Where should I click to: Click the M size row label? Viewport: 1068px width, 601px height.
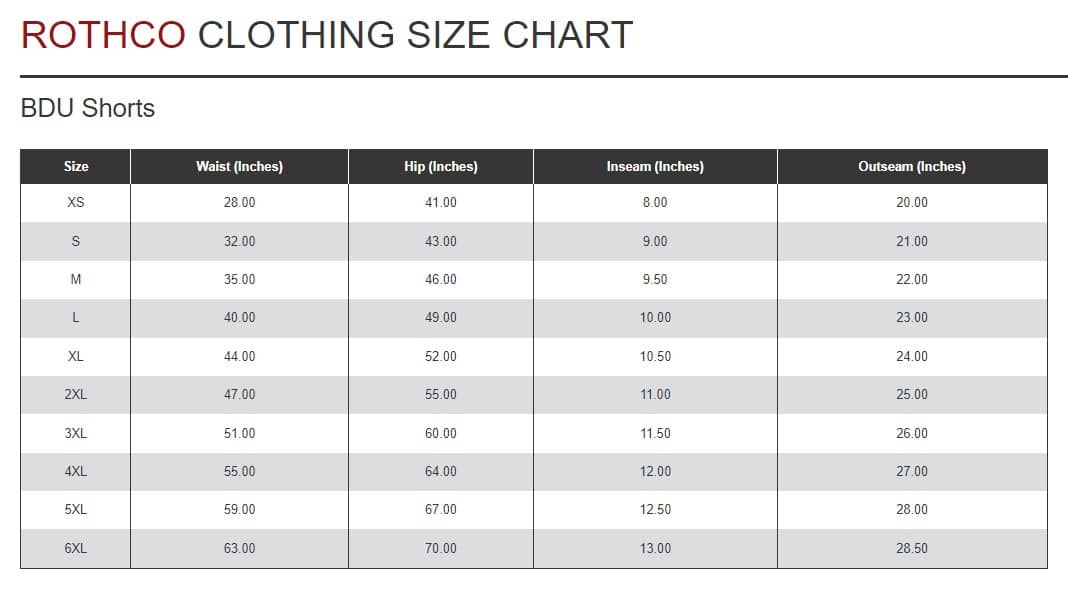tap(76, 279)
